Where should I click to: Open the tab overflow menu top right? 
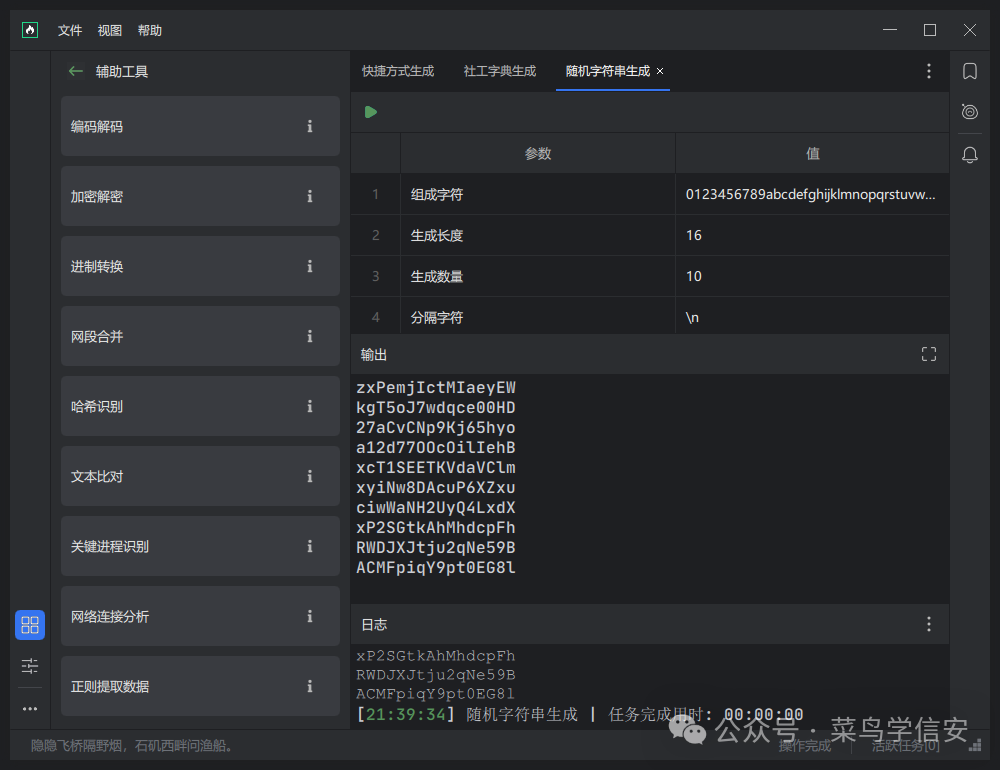[928, 71]
